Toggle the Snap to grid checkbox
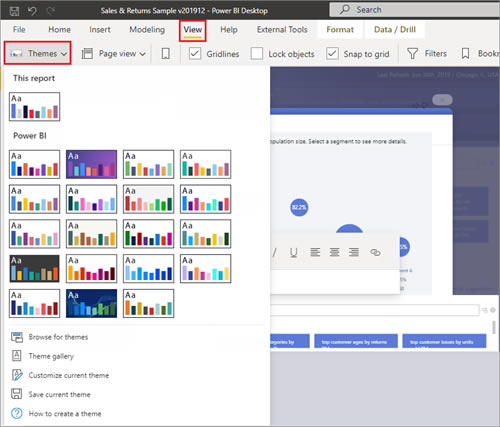This screenshot has width=500, height=427. tap(332, 54)
